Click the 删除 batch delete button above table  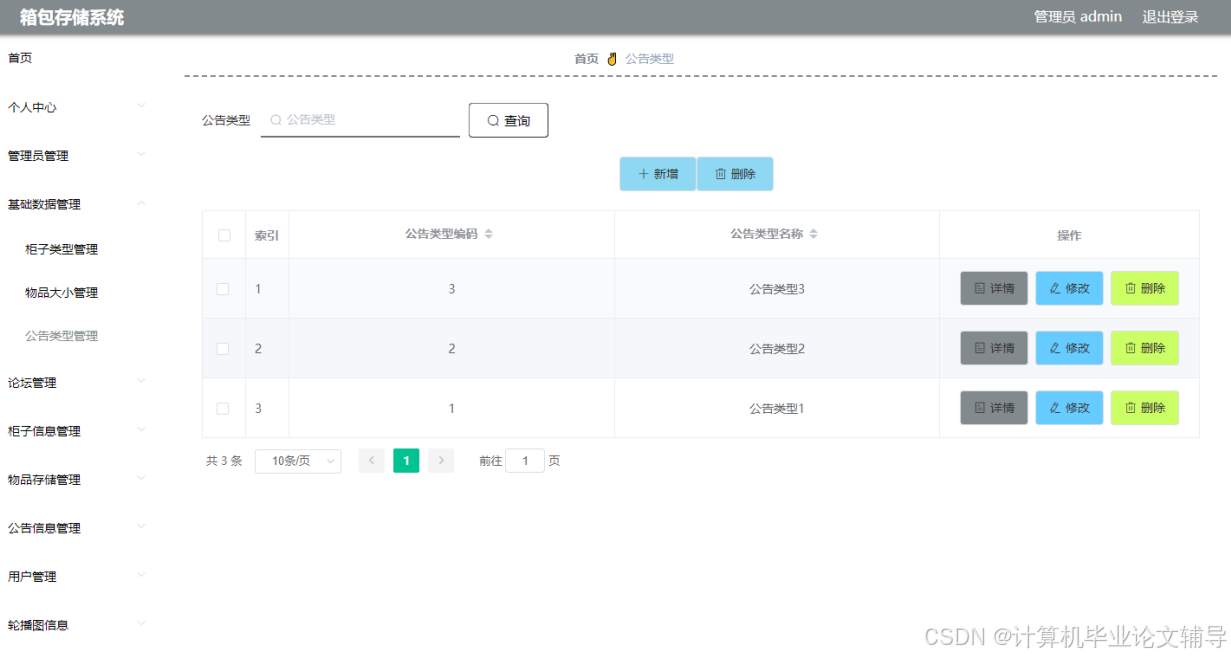tap(735, 174)
